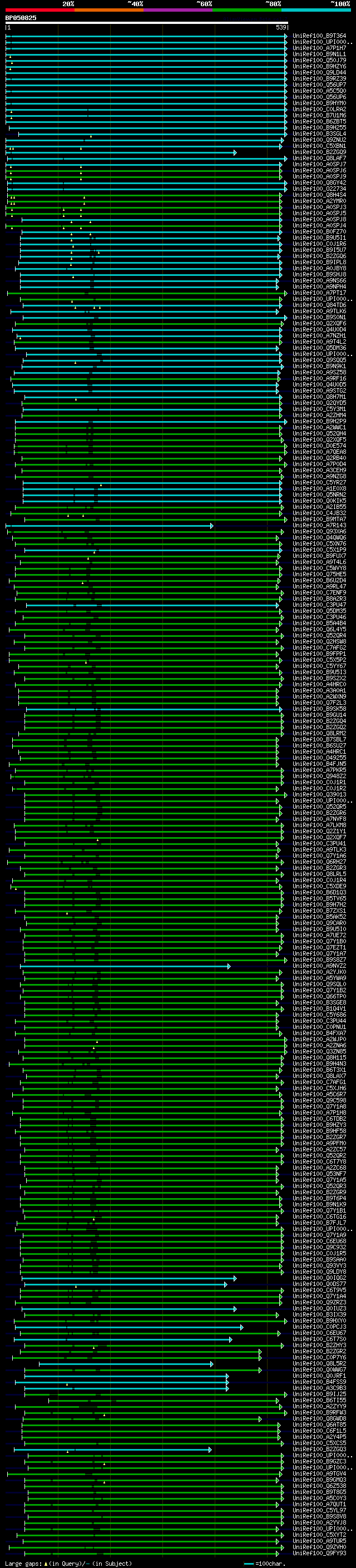This screenshot has height=1568, width=356.
Task: Click UniRef100_Q8GWD8 label
Action: pyautogui.click(x=319, y=1418)
